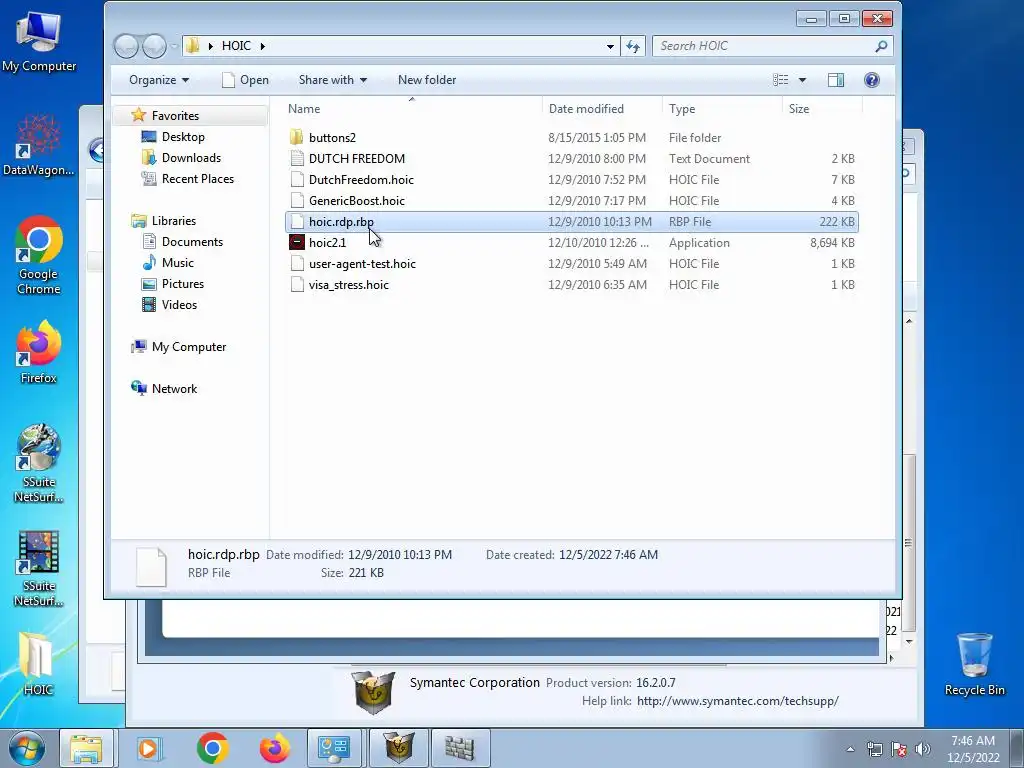Image resolution: width=1024 pixels, height=768 pixels.
Task: Click the Explorer Forward arrow button
Action: click(x=154, y=46)
